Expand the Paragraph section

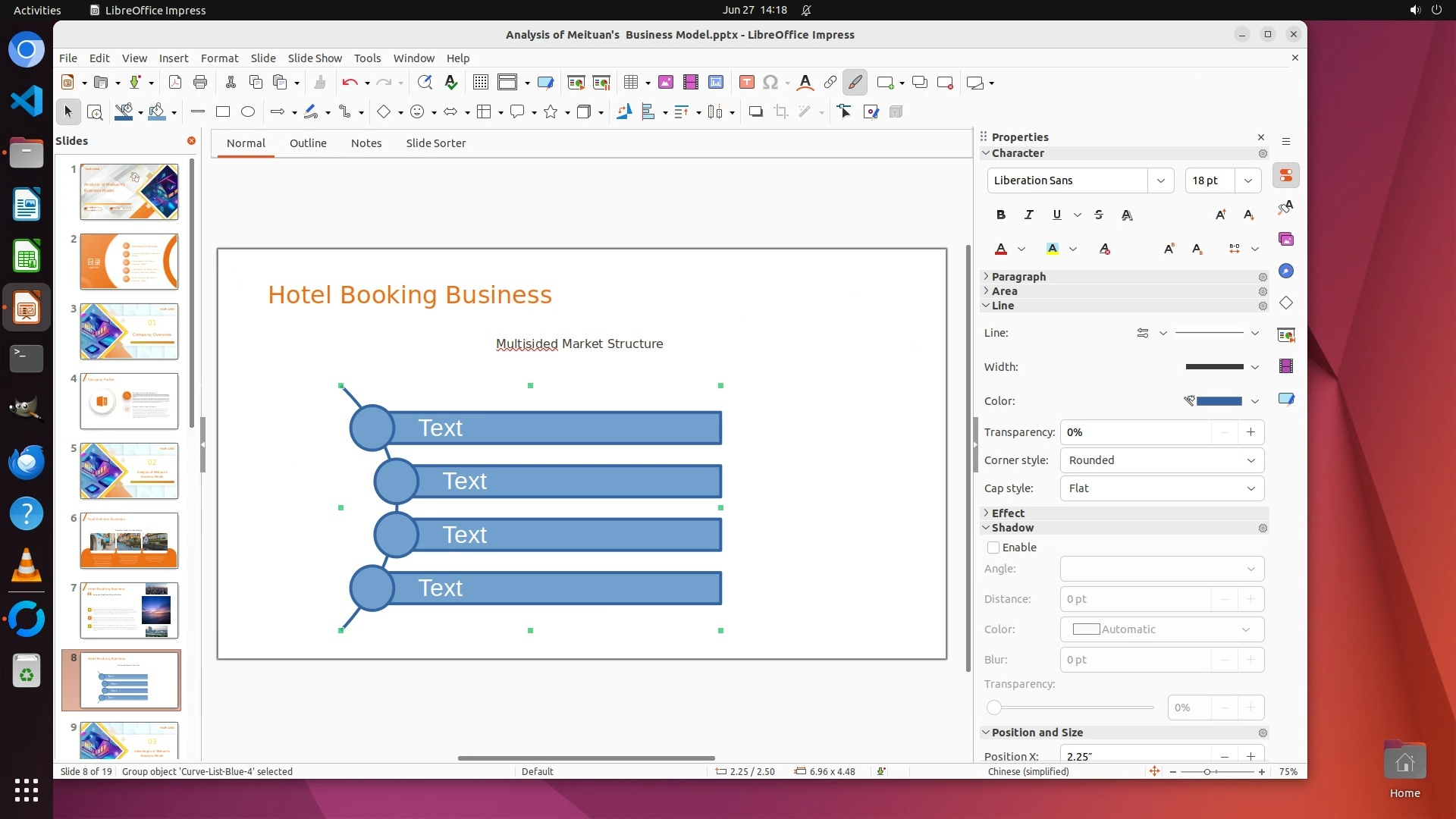[x=1018, y=277]
